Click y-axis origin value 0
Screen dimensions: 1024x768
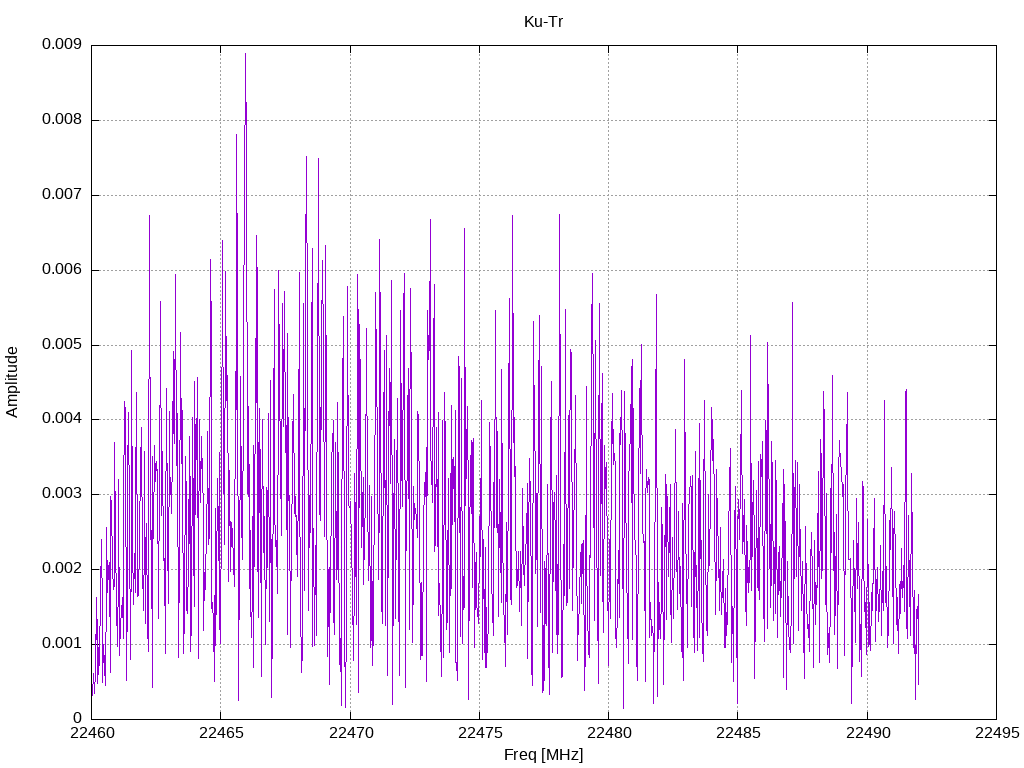click(78, 718)
